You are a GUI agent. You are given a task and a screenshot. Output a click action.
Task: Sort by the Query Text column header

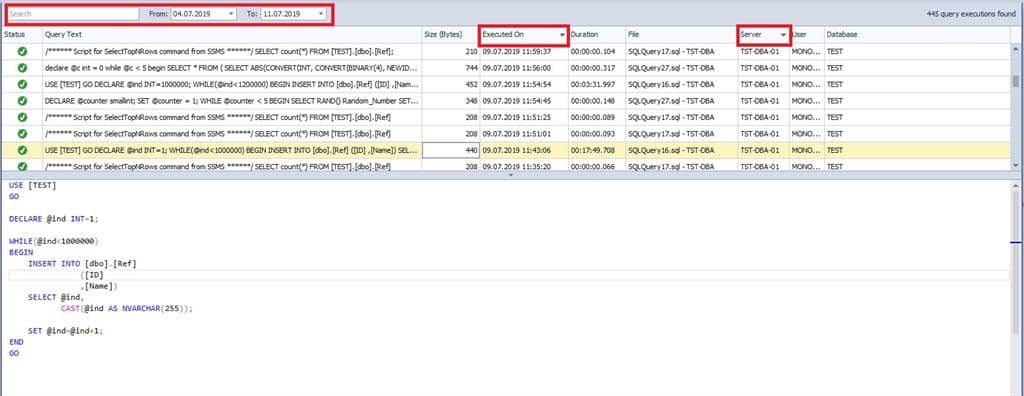point(231,35)
